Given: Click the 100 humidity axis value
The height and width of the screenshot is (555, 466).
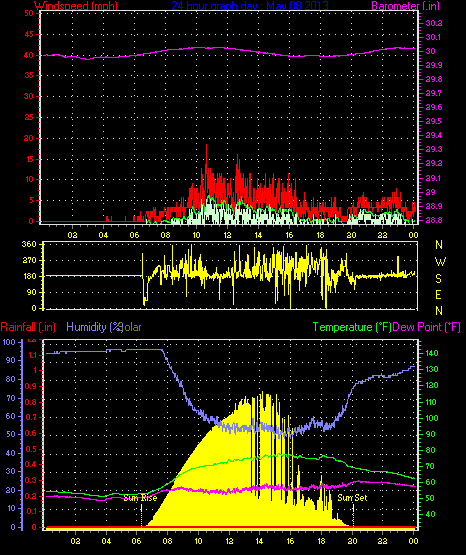Looking at the screenshot, I should tap(9, 342).
